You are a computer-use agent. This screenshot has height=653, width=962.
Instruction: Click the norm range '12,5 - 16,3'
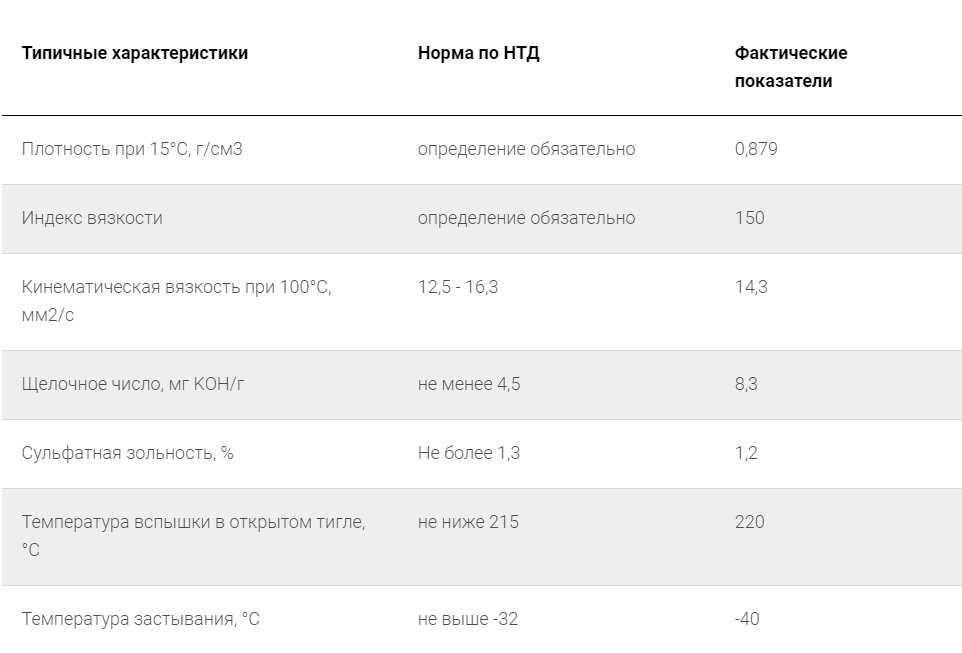(x=458, y=287)
